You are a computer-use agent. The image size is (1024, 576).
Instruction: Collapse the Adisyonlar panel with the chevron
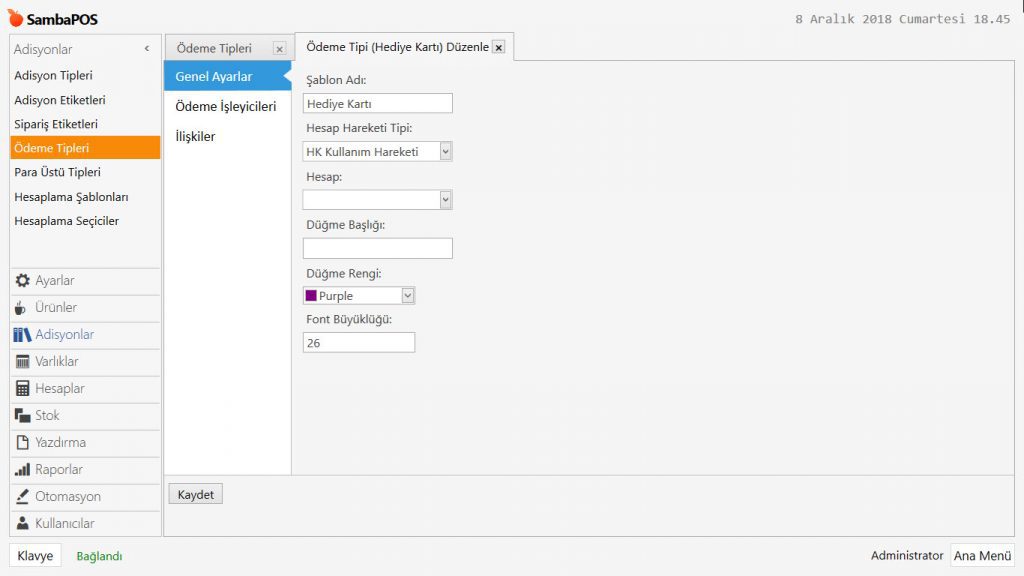[147, 49]
